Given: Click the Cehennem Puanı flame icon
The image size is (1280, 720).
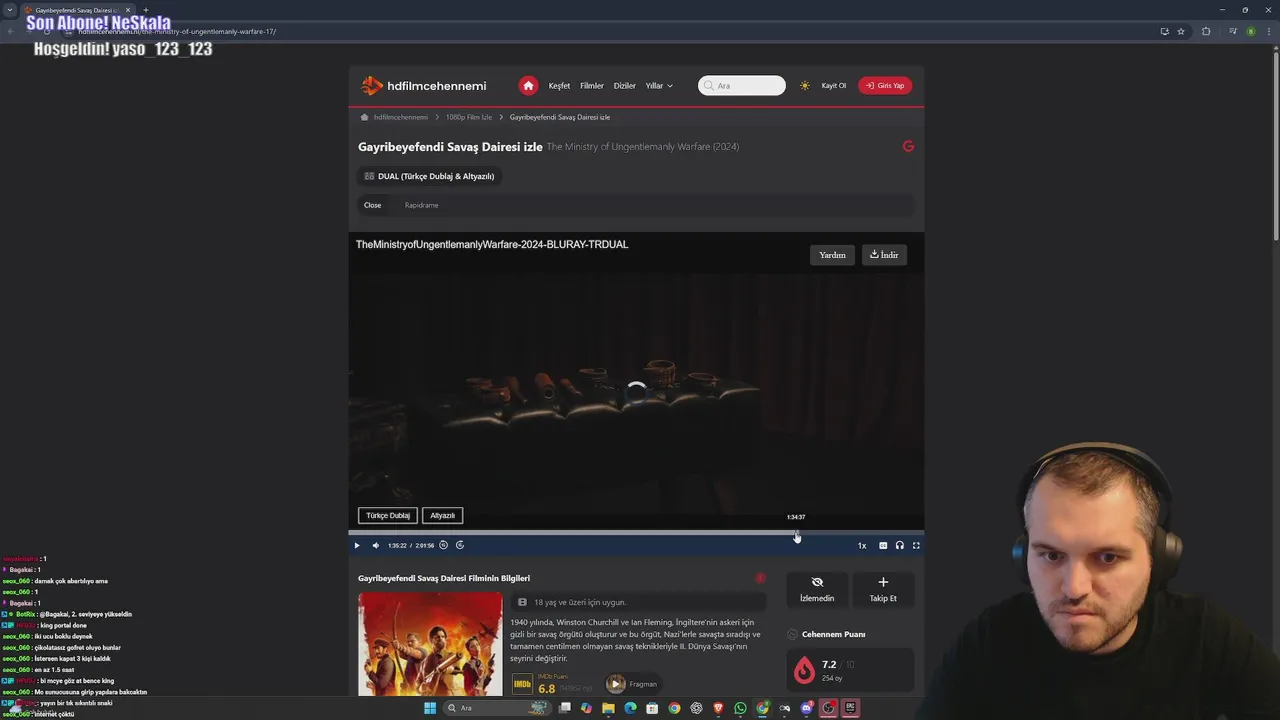Looking at the screenshot, I should point(805,671).
